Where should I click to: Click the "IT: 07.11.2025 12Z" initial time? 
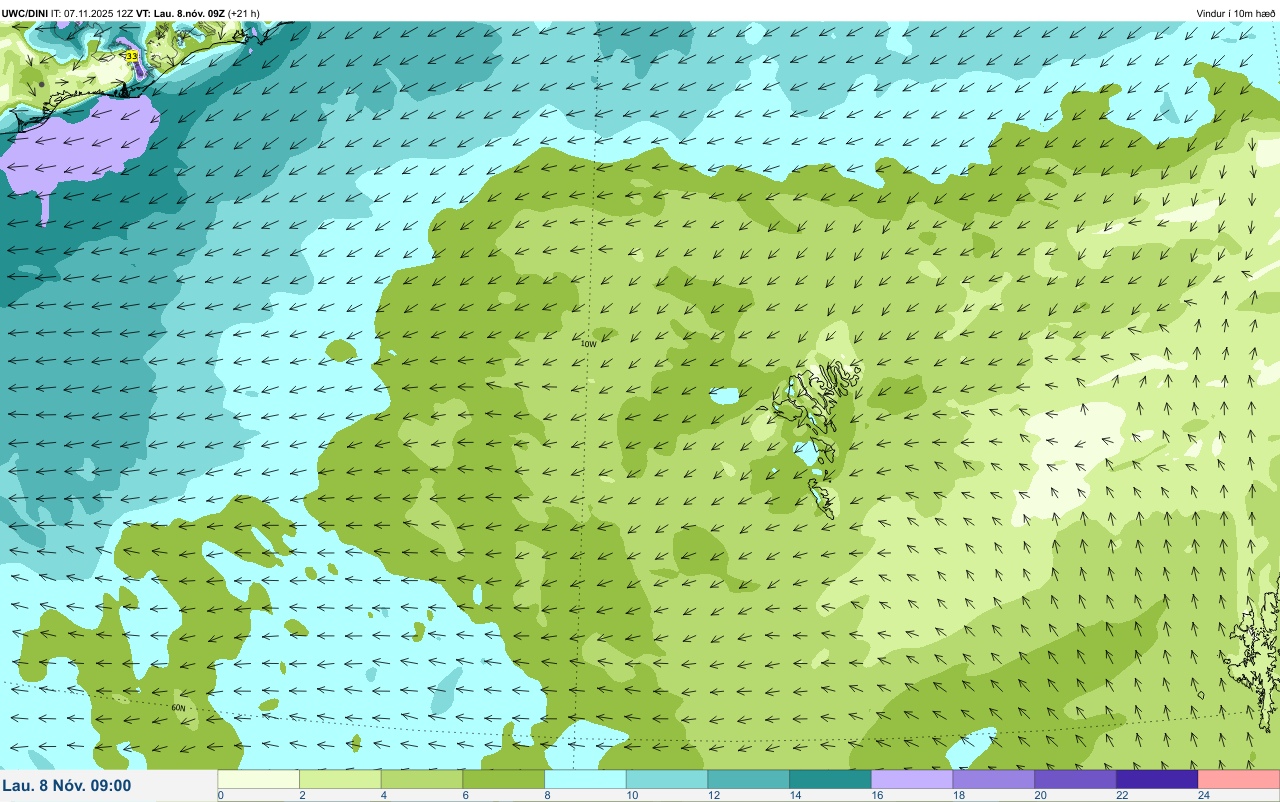[x=92, y=13]
